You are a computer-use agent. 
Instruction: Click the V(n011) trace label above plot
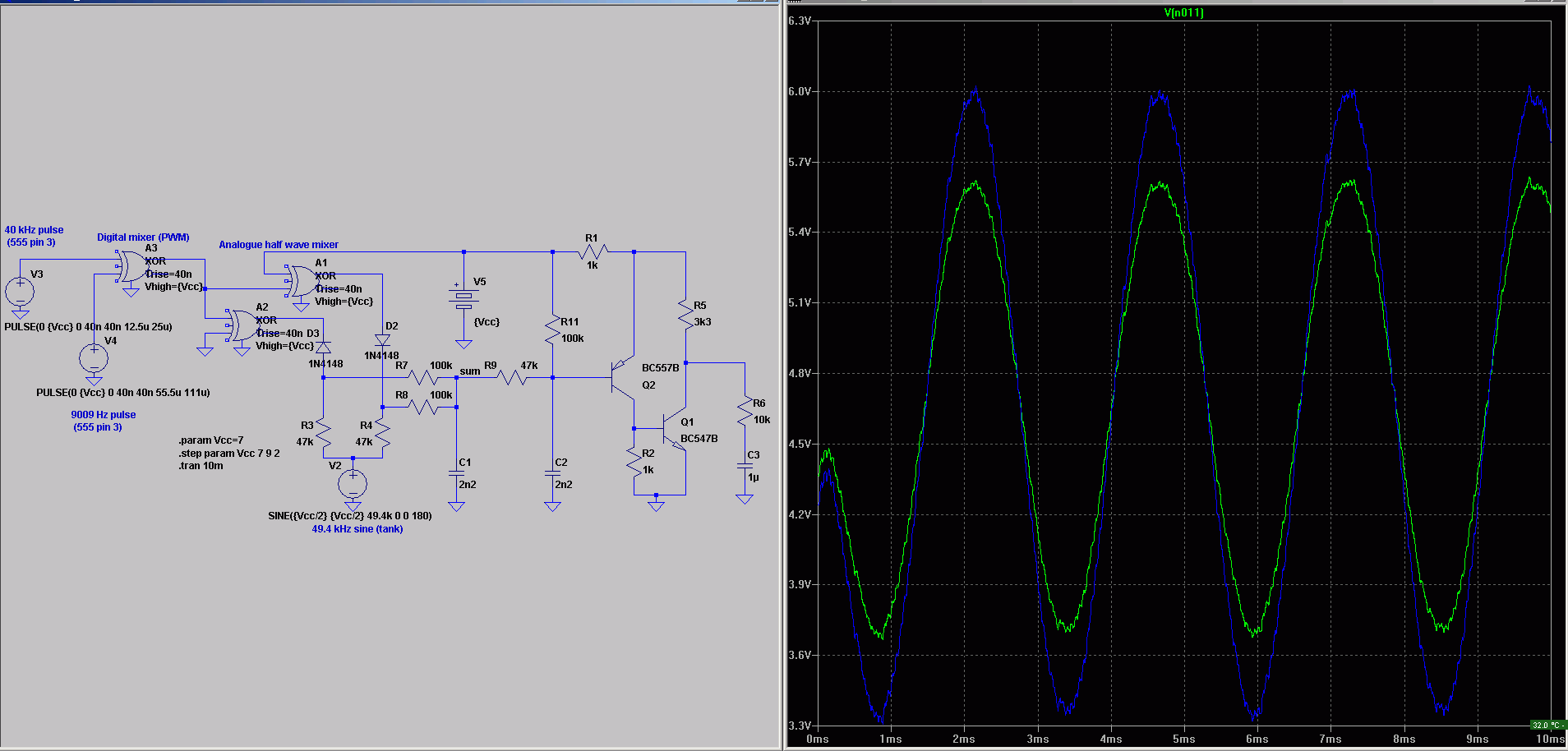(1183, 12)
